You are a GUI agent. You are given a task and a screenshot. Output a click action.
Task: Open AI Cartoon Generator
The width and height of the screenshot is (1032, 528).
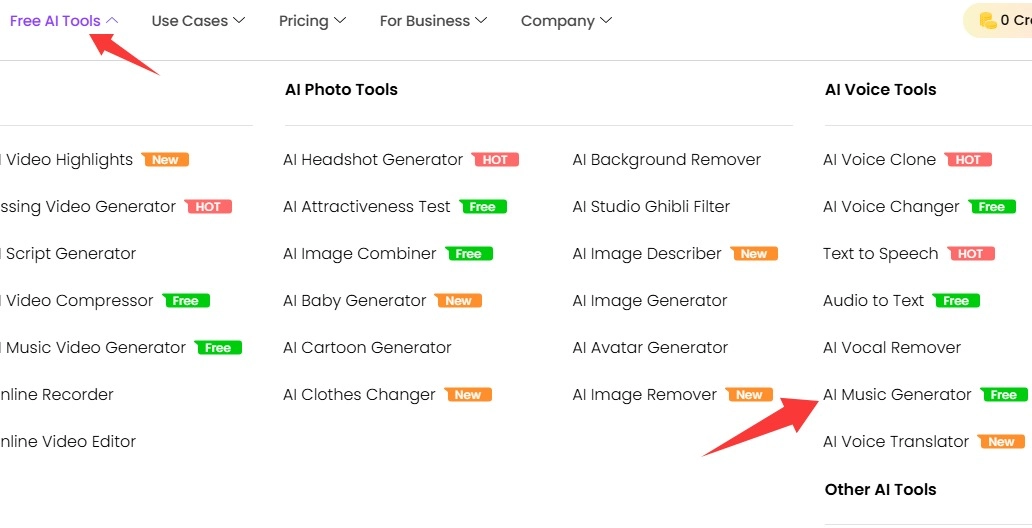[x=367, y=348]
